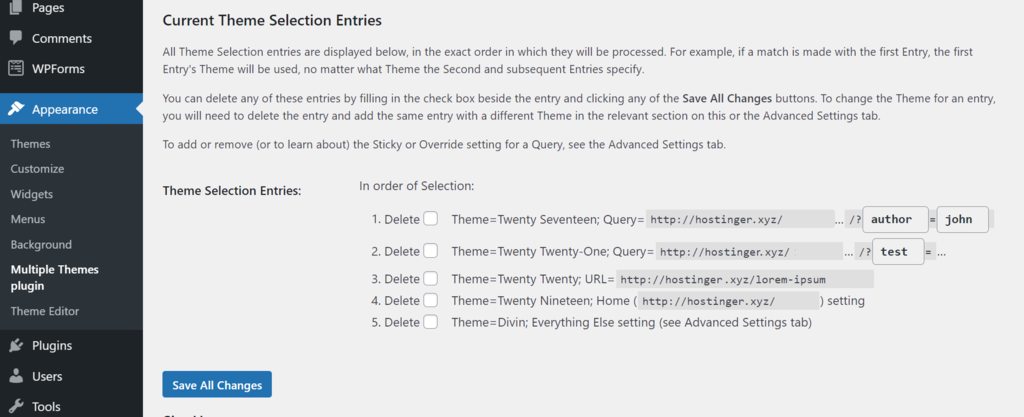Open Theme Editor submenu item
Screen dimensions: 1024x417
(45, 311)
